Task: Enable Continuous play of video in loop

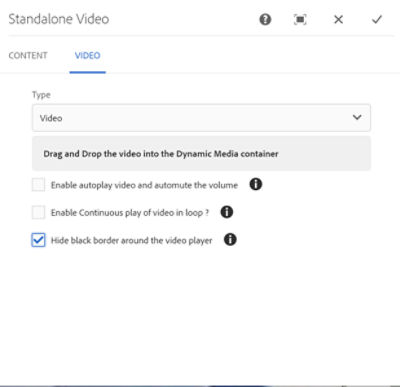Action: coord(38,212)
